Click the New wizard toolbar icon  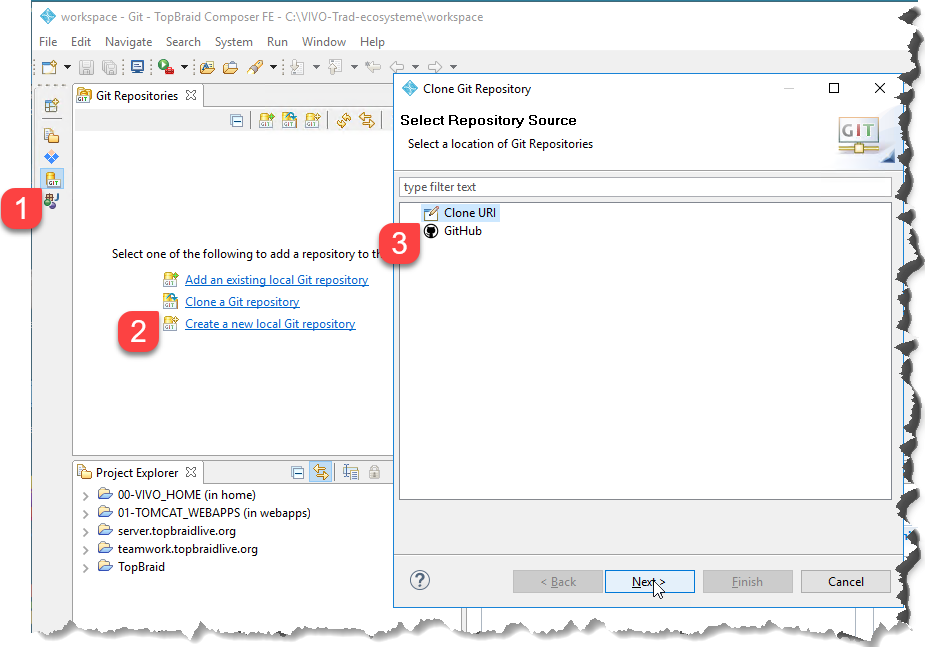point(50,67)
